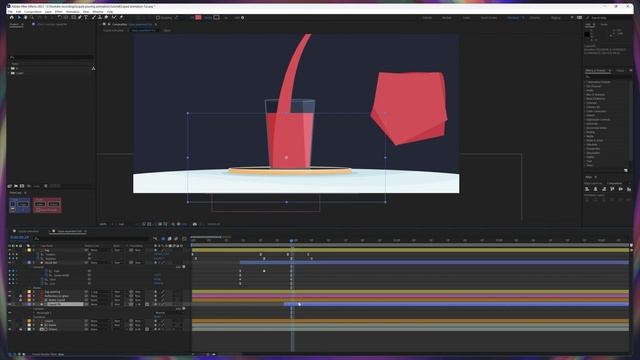
Task: Select the Hand tool
Action: click(x=25, y=18)
